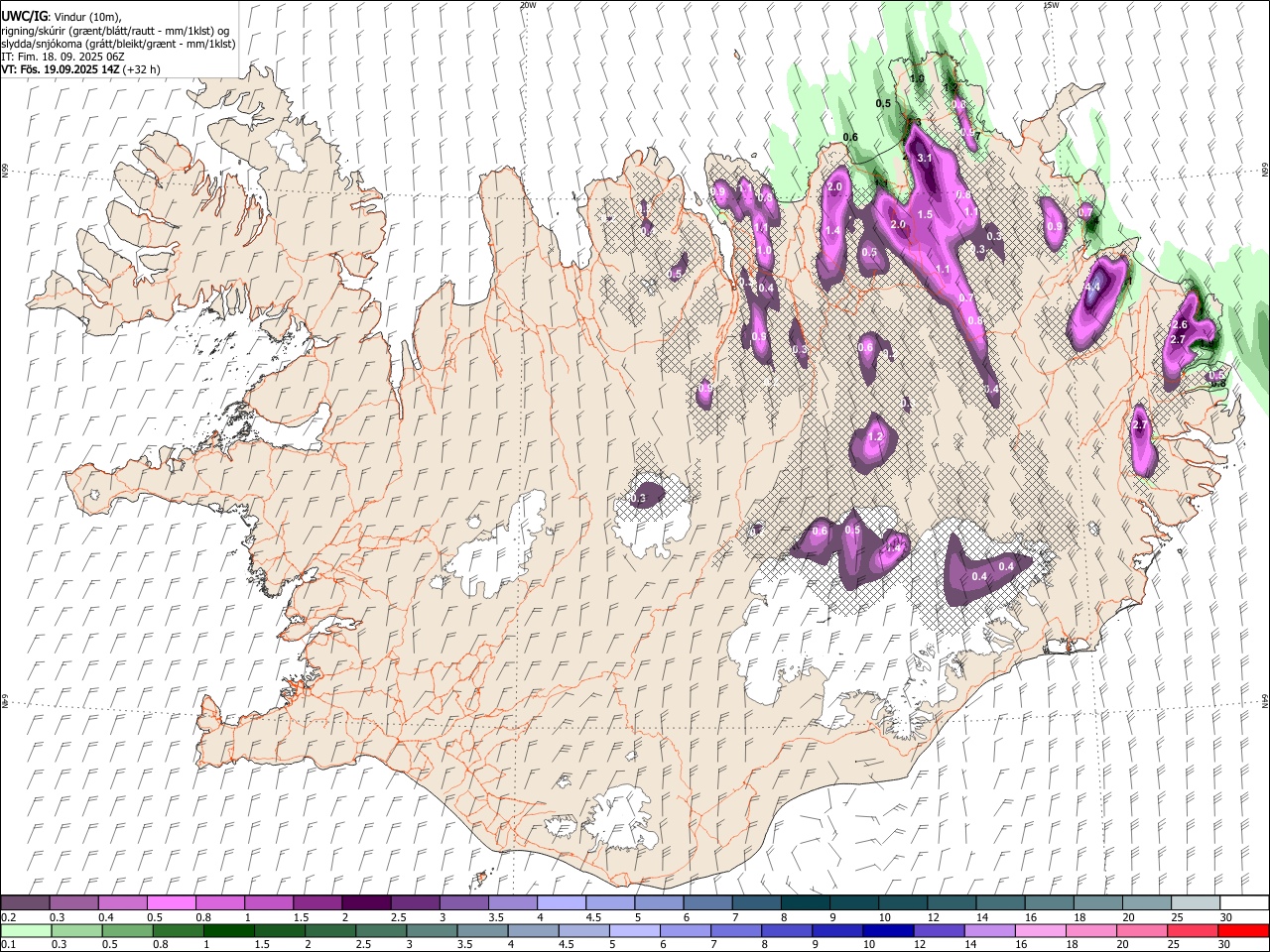
Task: Select the 1.2 precipitation value in the highlands
Action: tap(875, 436)
